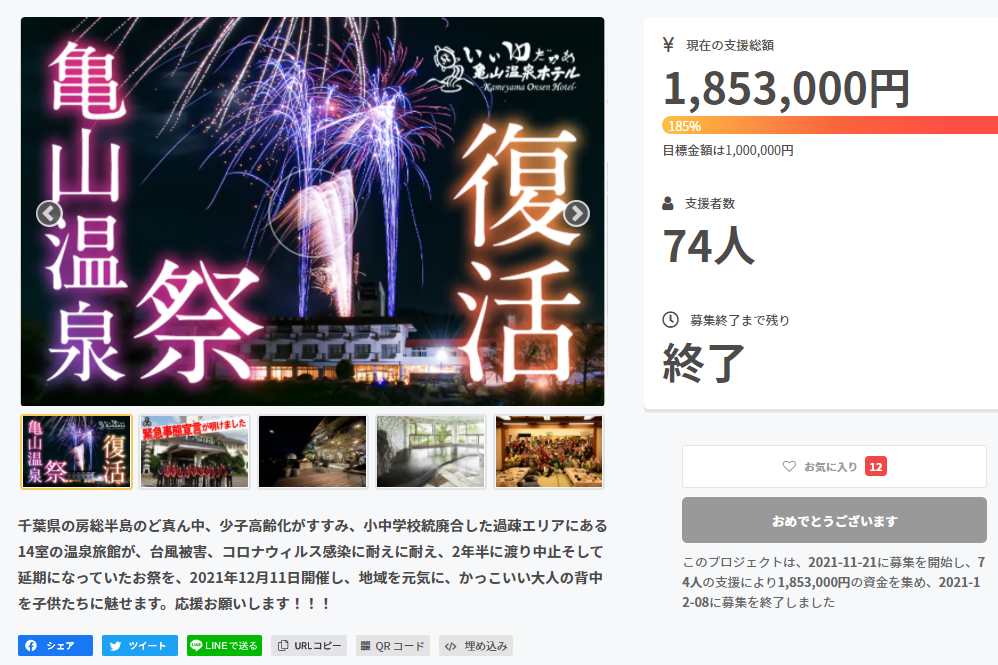This screenshot has height=665, width=998.
Task: Select the night terrace thumbnail
Action: point(313,452)
